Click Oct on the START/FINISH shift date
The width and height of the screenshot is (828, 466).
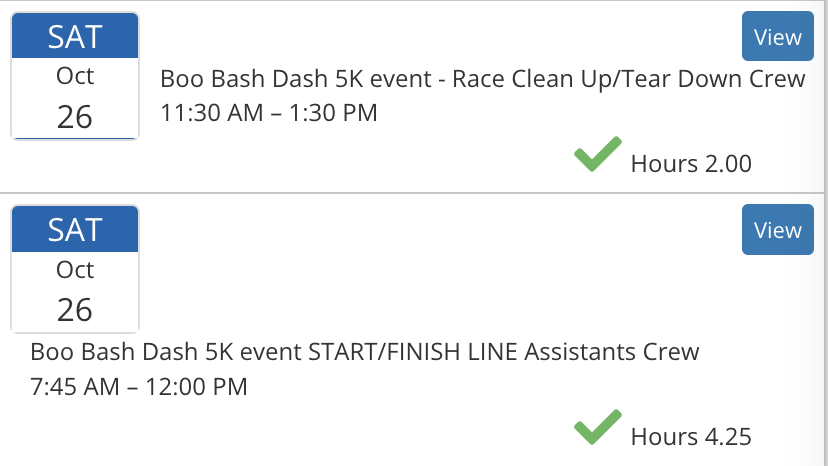click(x=75, y=269)
